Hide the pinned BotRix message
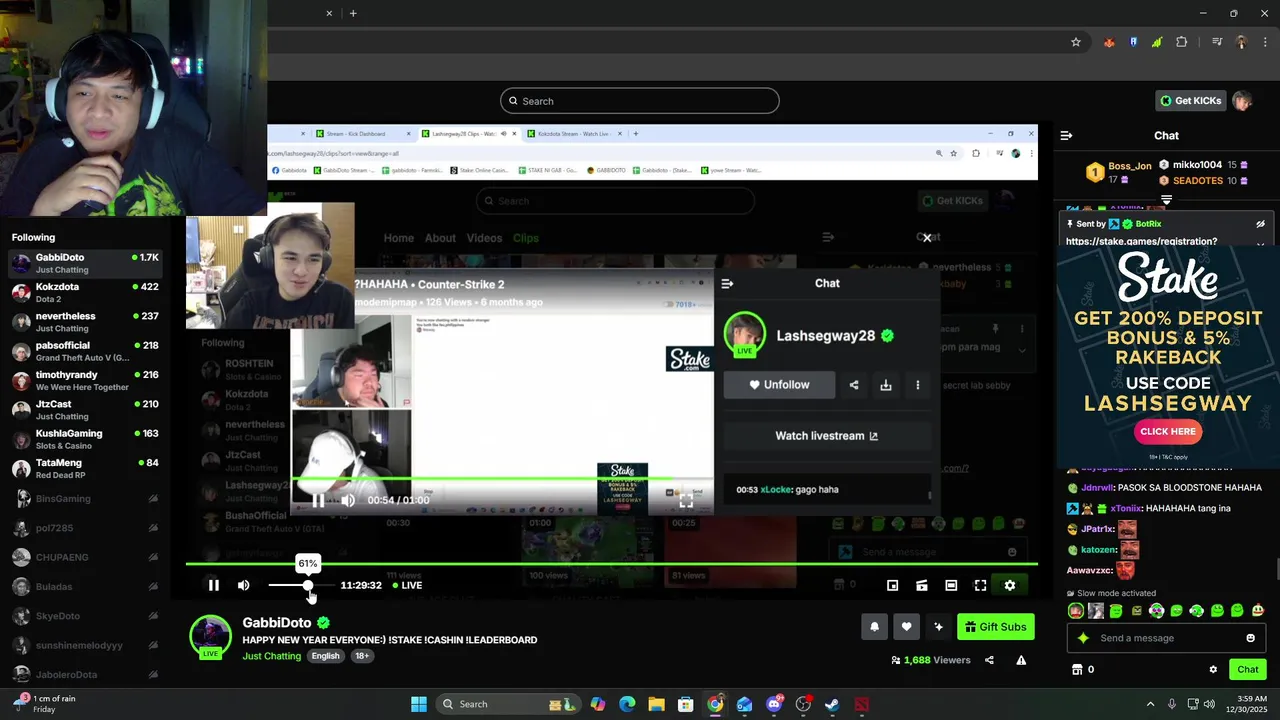1280x720 pixels. (x=1260, y=224)
